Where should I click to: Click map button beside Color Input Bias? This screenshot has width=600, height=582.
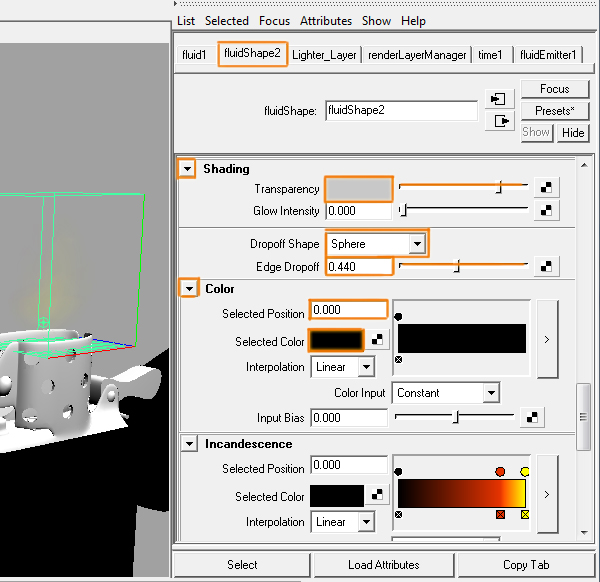(532, 417)
